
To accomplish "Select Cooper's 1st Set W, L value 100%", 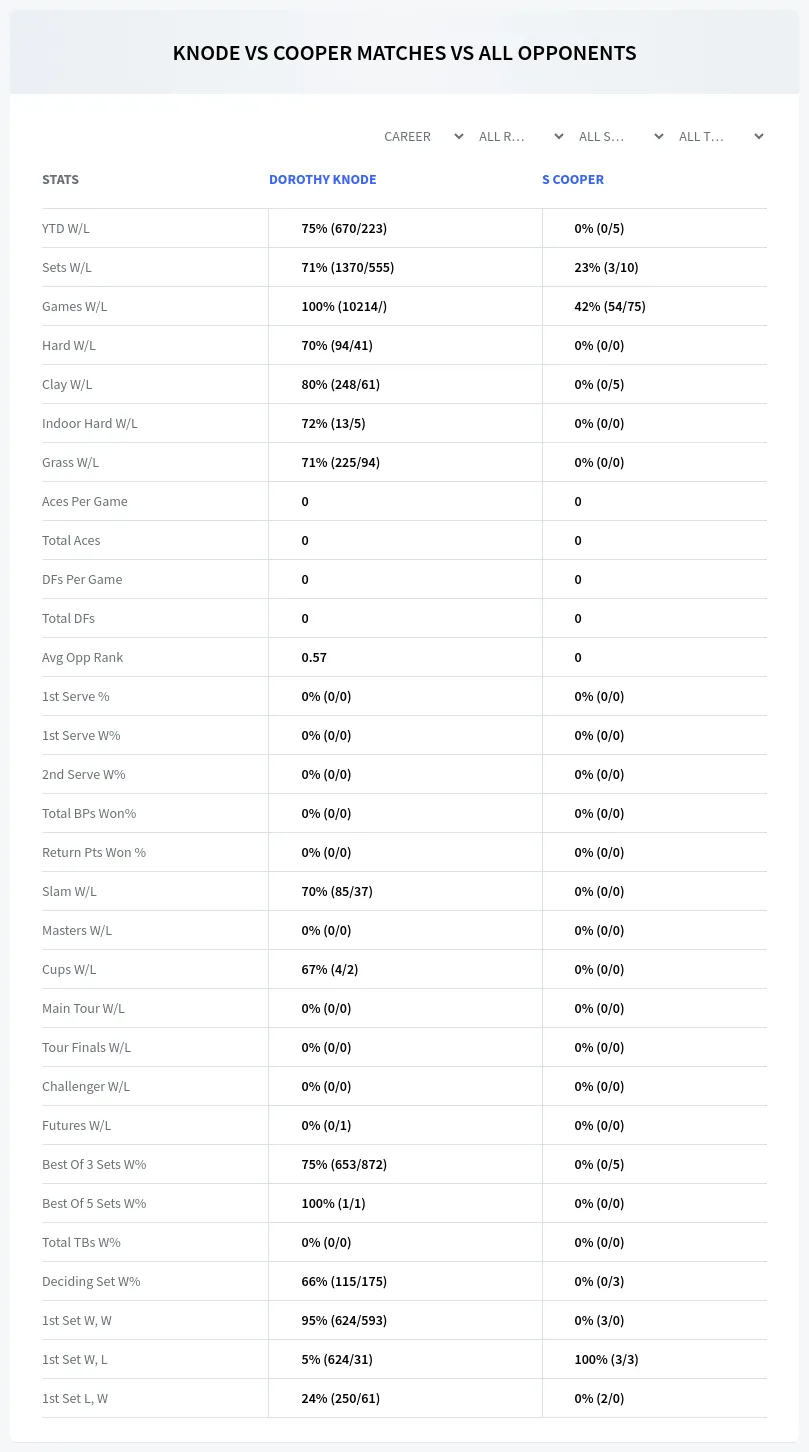I will click(606, 1360).
